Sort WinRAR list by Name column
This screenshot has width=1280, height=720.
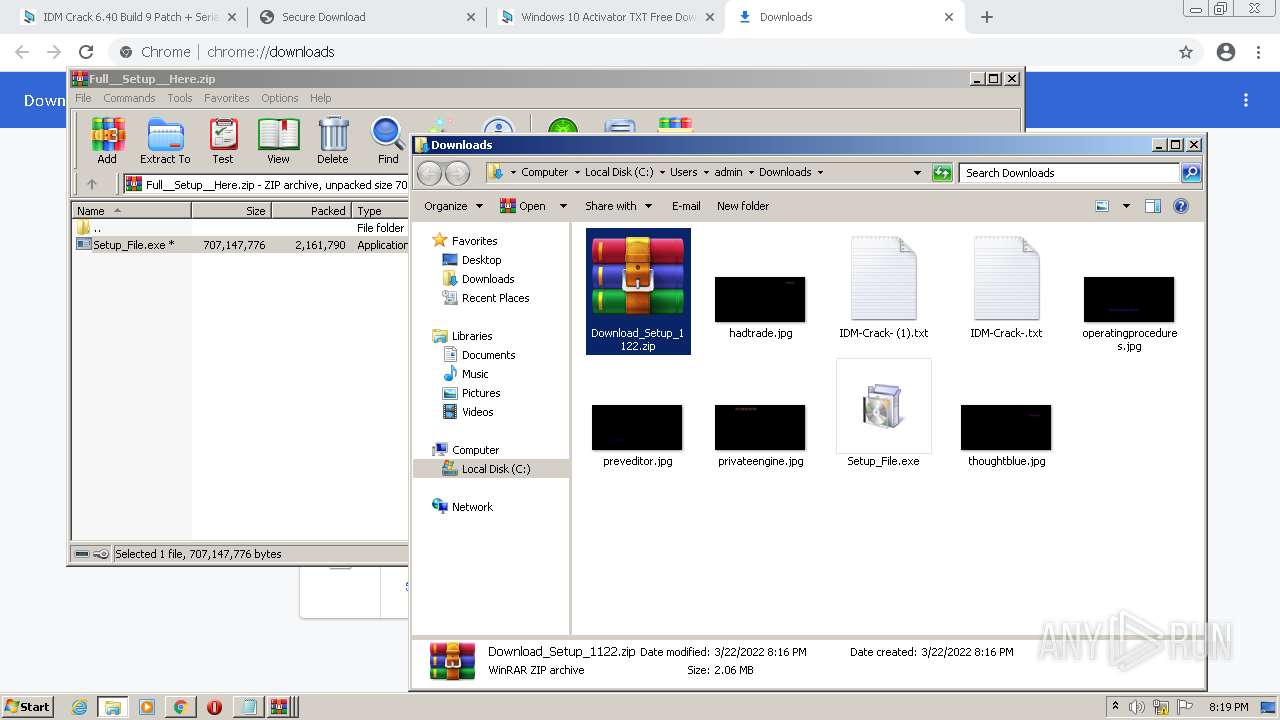pos(132,211)
